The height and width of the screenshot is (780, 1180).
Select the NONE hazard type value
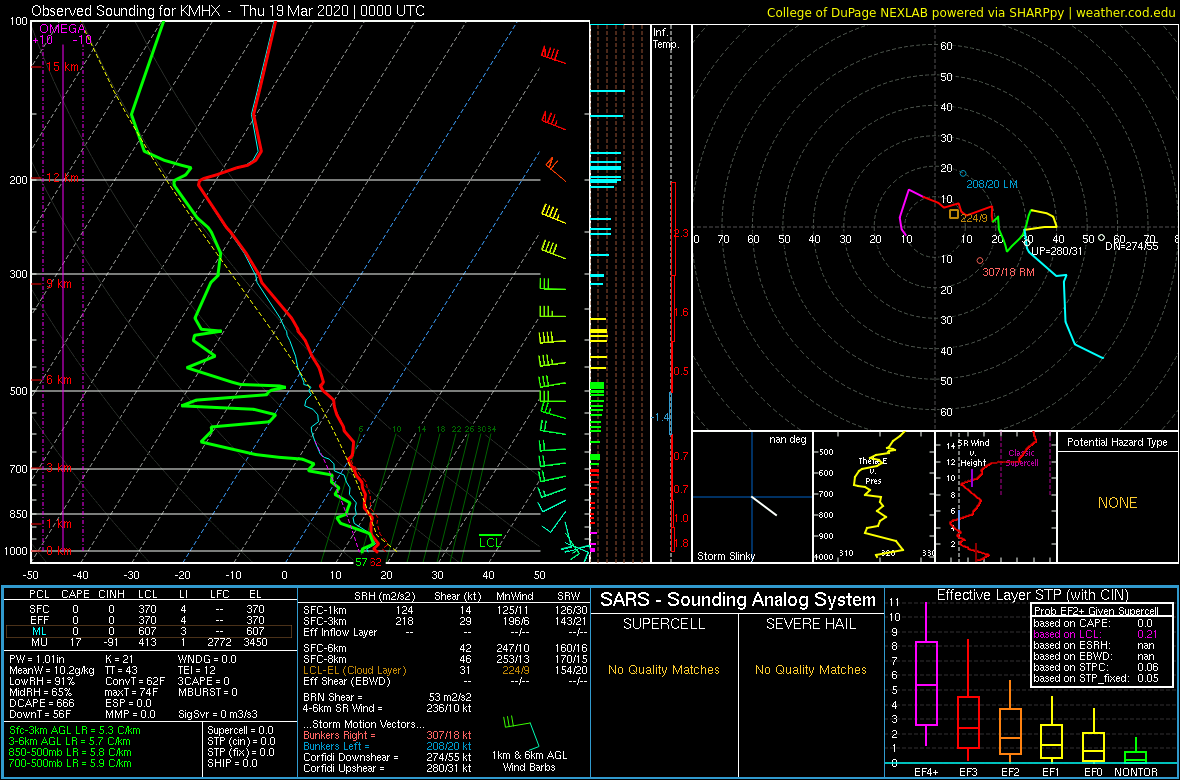click(1117, 503)
